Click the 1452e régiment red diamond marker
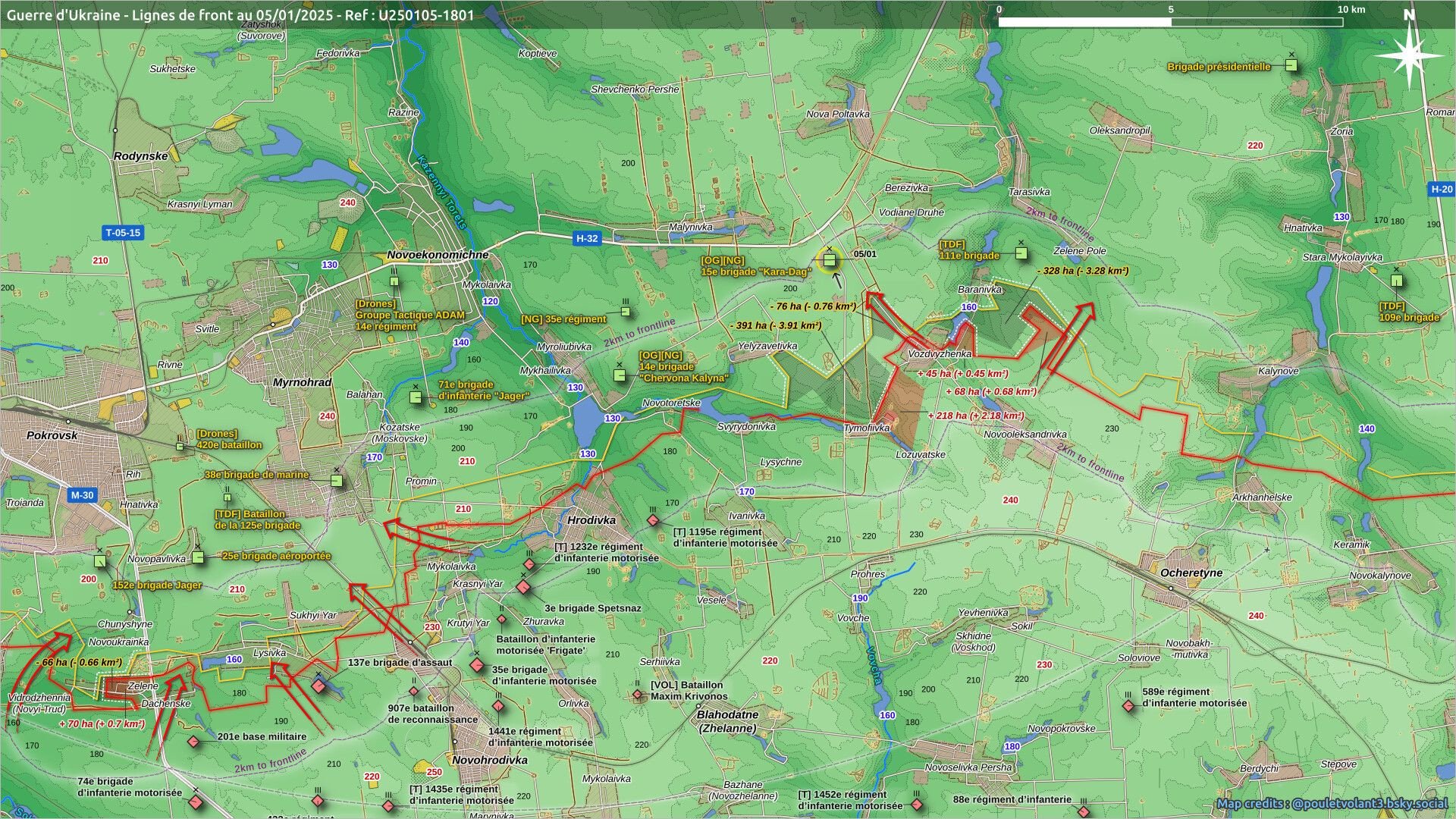 pos(917,804)
